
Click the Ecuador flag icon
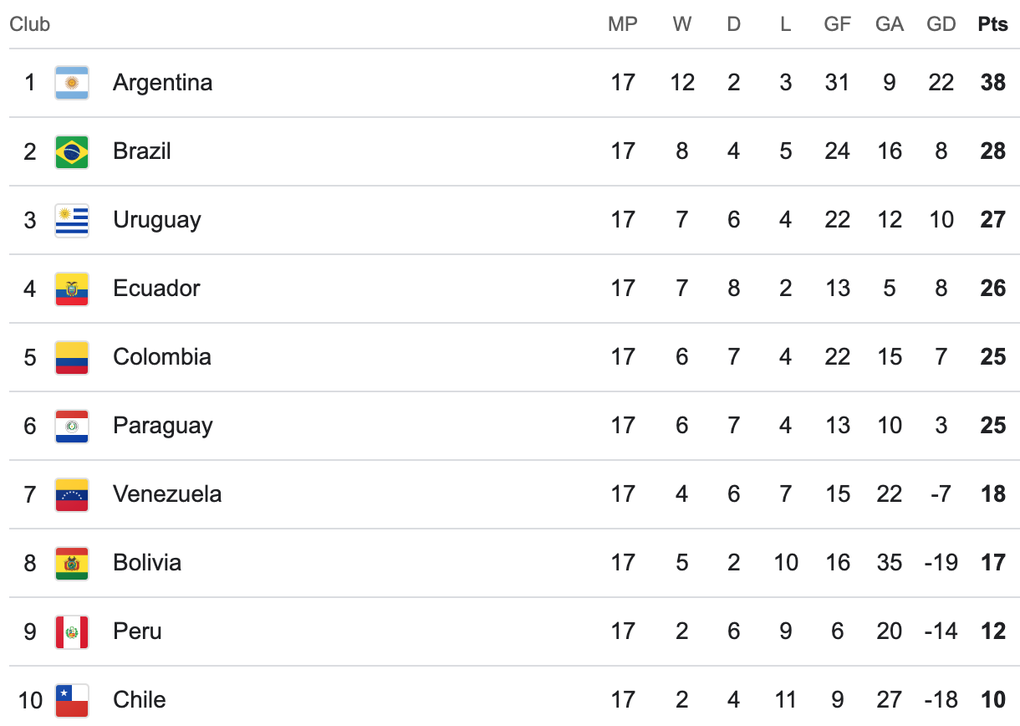click(x=72, y=289)
